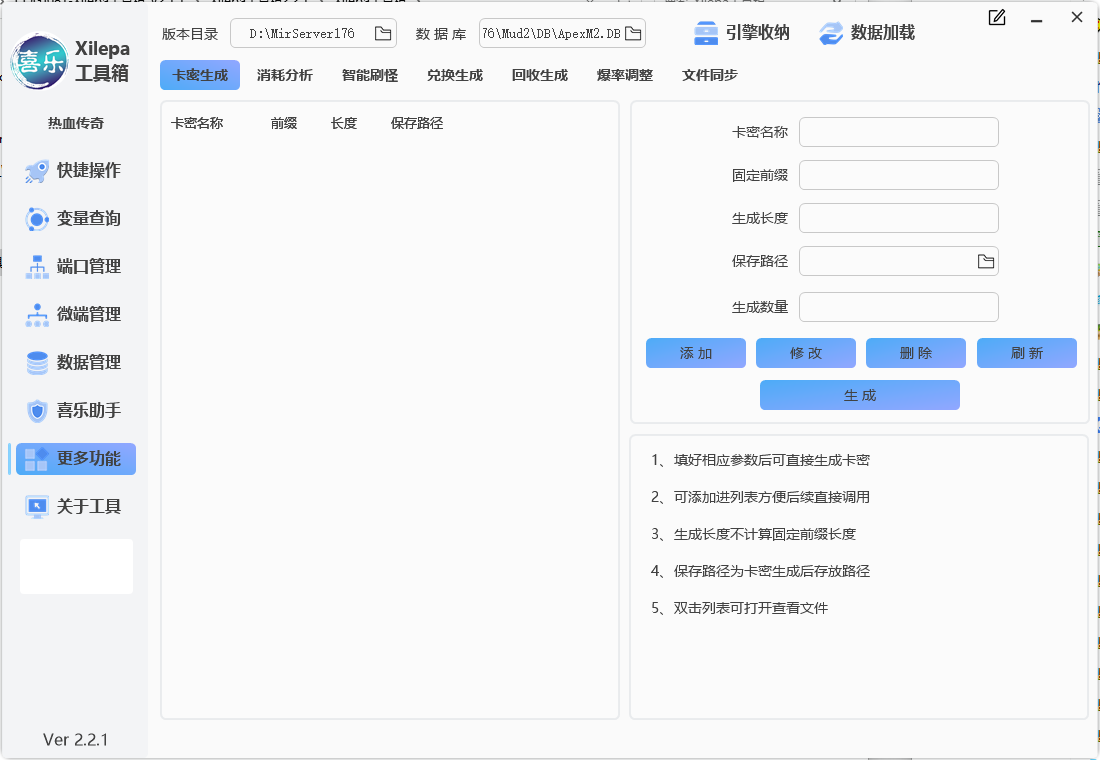Switch to 文件同步 tab
This screenshot has height=760, width=1100.
click(x=709, y=75)
